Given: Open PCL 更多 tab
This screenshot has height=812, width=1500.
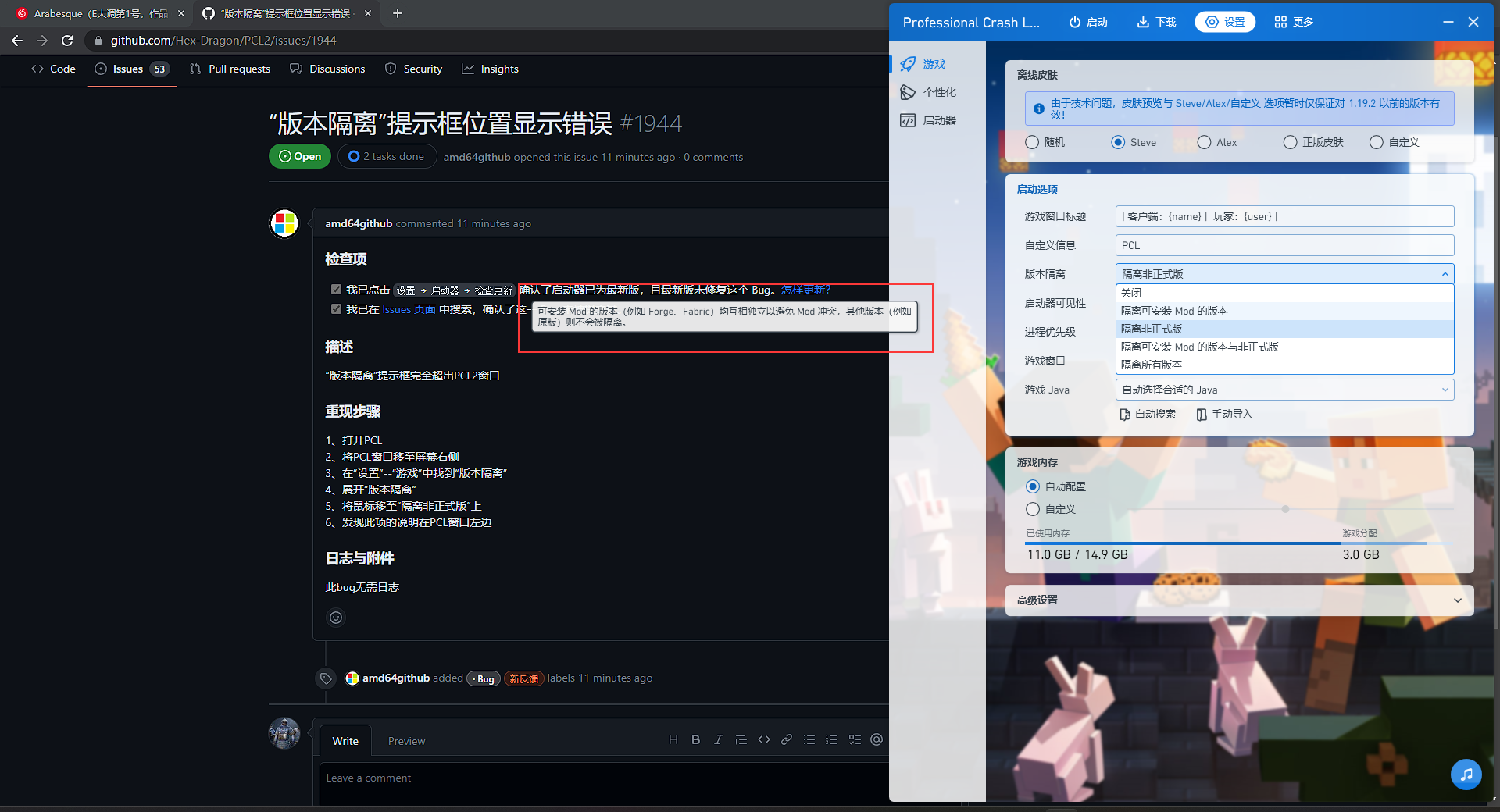Looking at the screenshot, I should [1294, 22].
